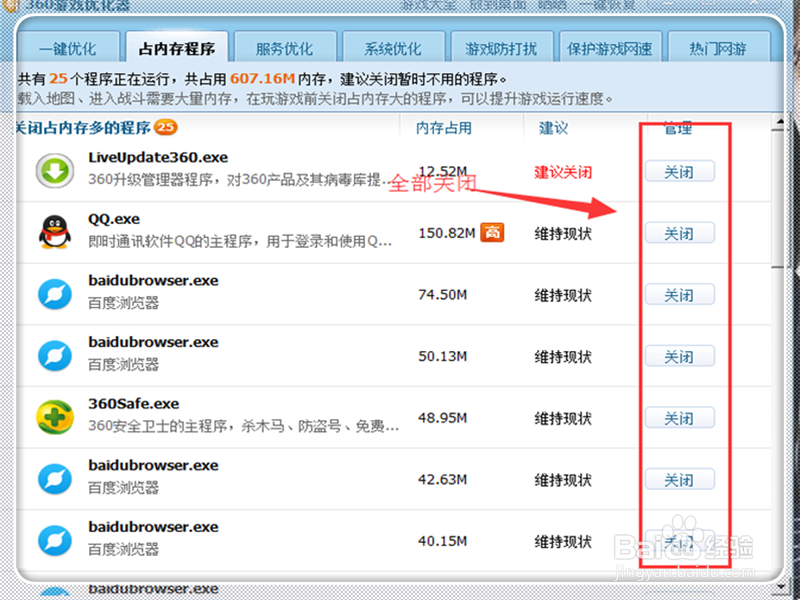Click 维持现状 in the 360Safe.exe row
This screenshot has width=800, height=600.
tap(563, 418)
